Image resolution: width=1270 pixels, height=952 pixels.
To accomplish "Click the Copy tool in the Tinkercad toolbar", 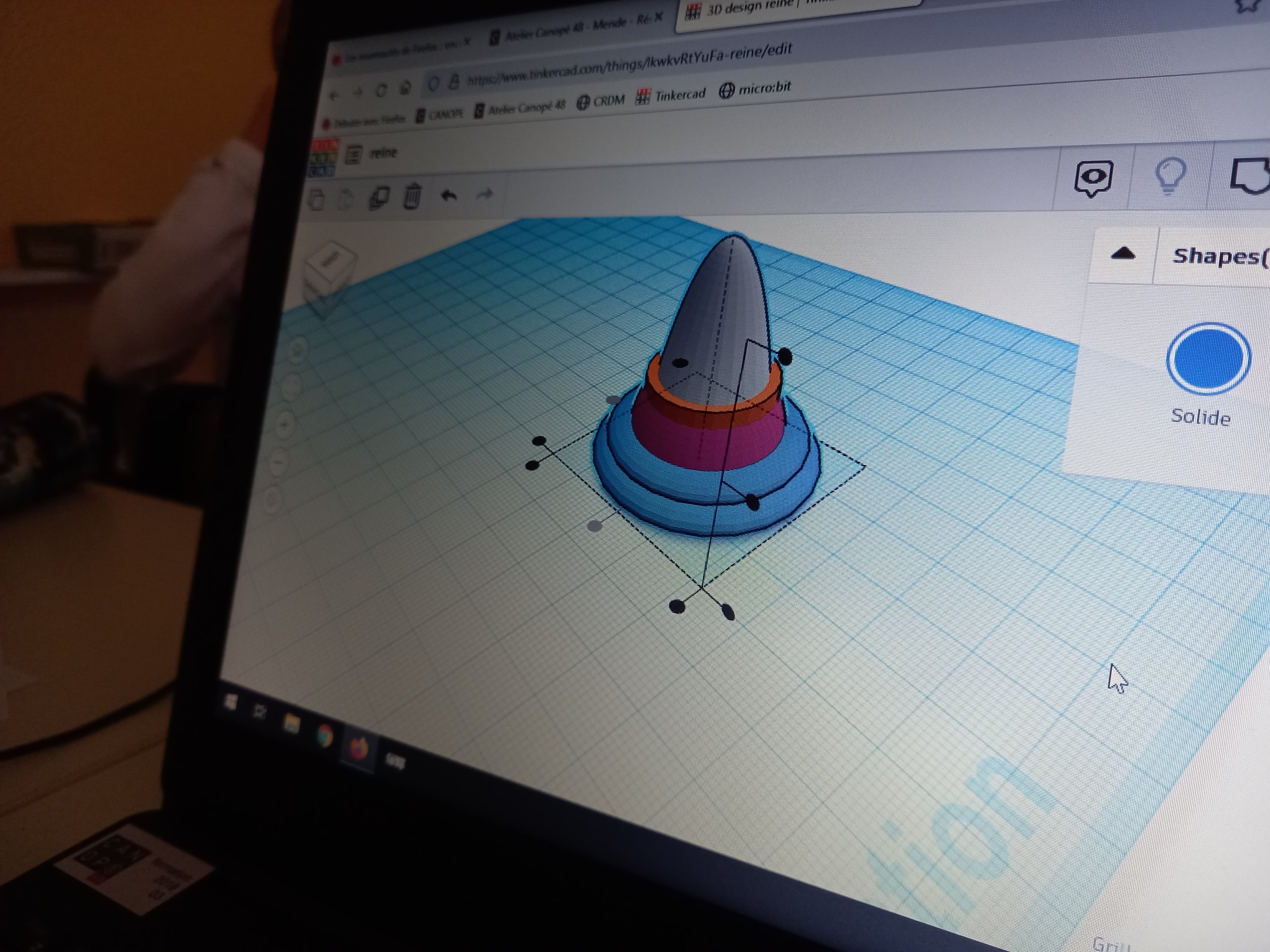I will 317,199.
